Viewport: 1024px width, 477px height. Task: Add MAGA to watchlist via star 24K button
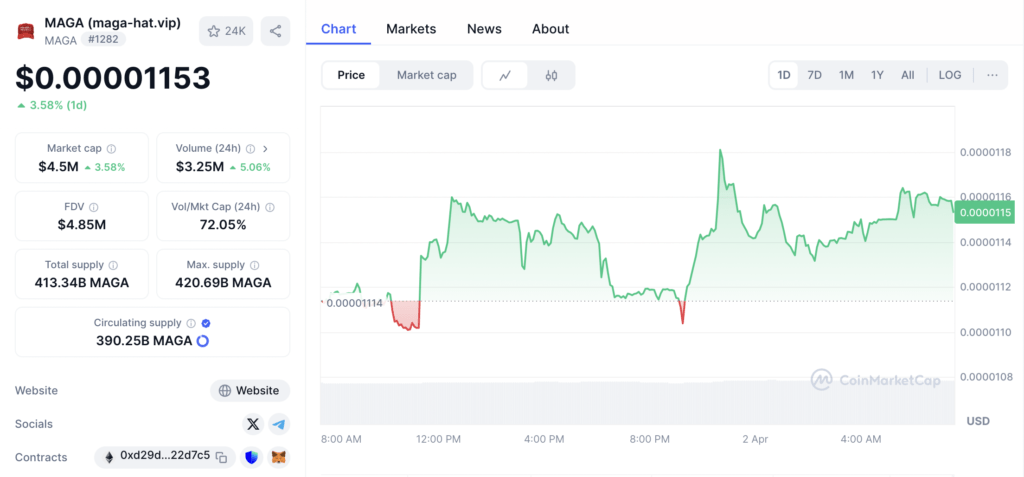(x=226, y=31)
